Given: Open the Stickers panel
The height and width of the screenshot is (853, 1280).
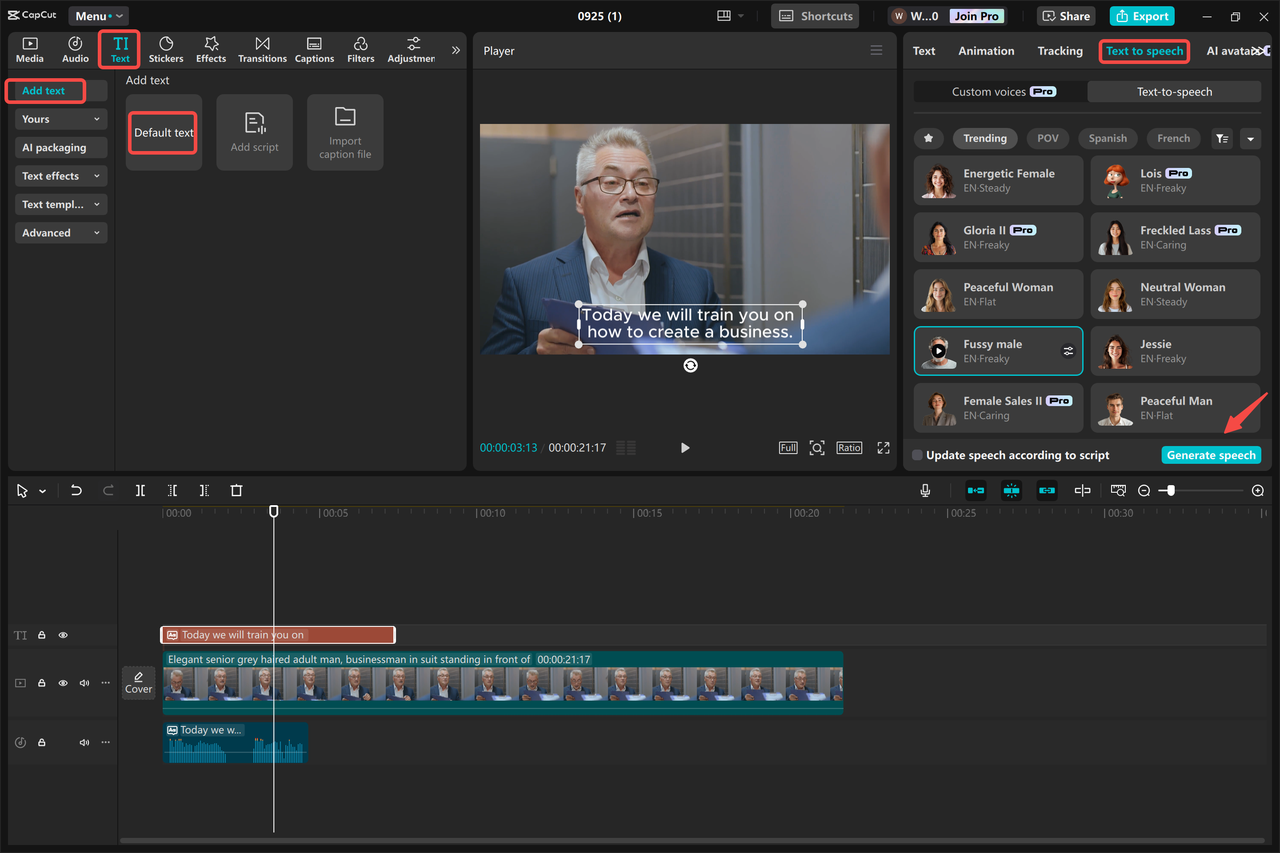Looking at the screenshot, I should 165,49.
